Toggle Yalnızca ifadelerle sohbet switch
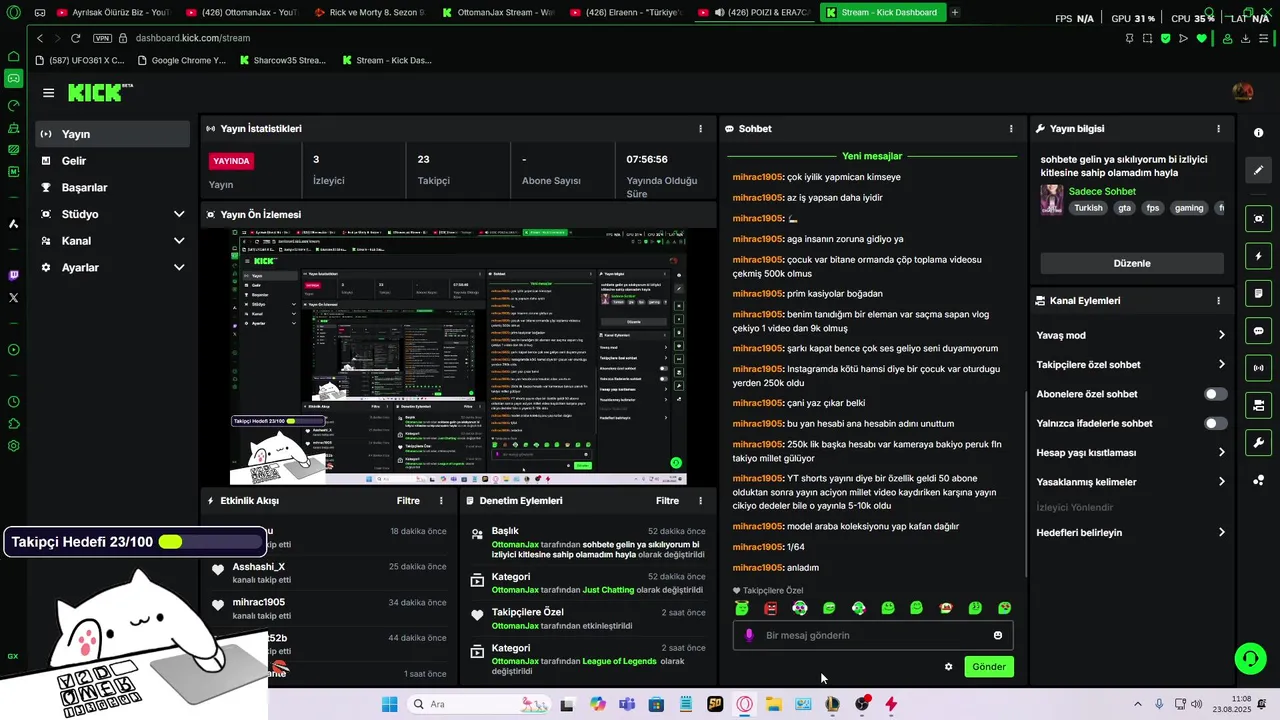 point(1215,424)
